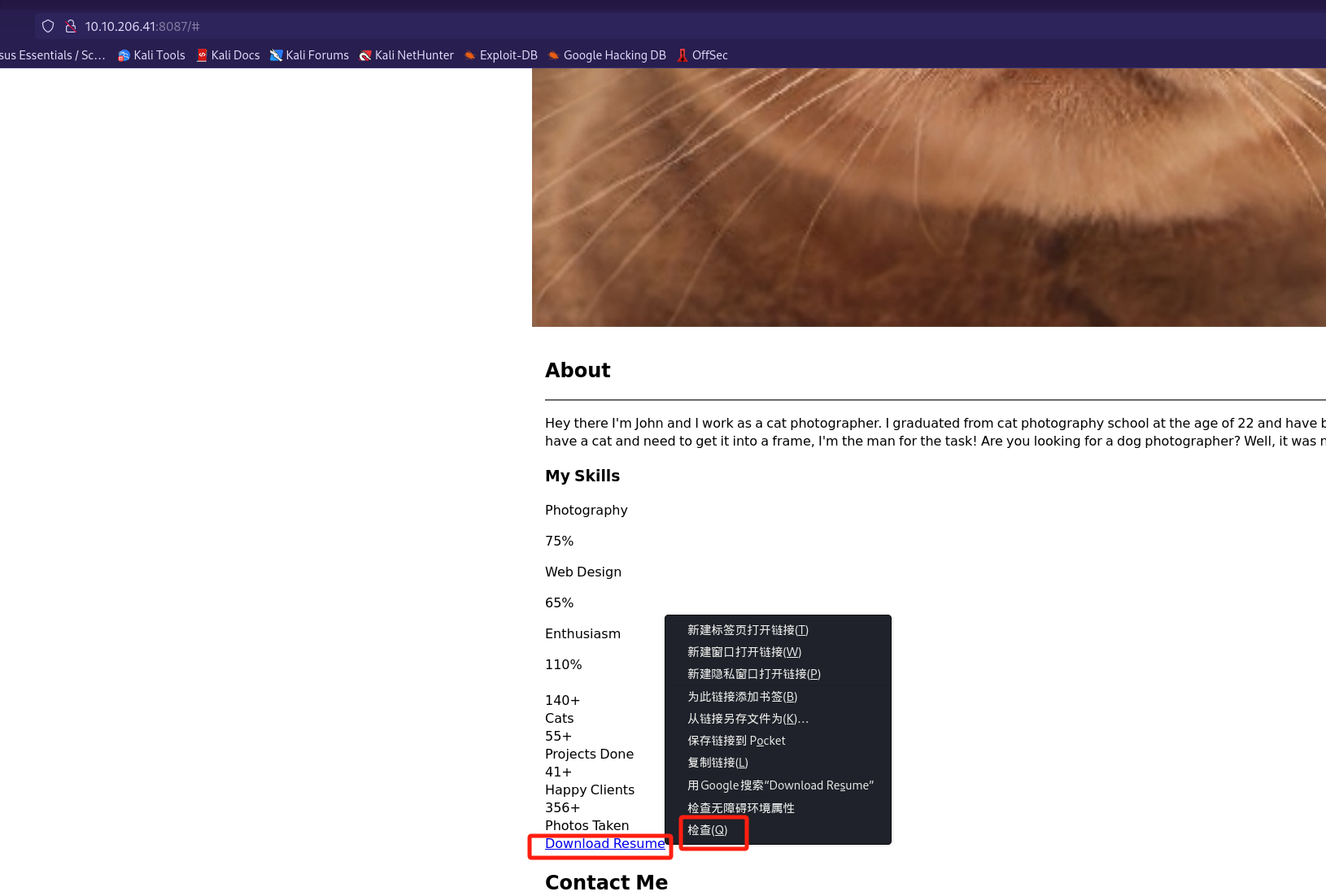Open the Kali Forums bookmark
The height and width of the screenshot is (896, 1326).
coord(310,55)
